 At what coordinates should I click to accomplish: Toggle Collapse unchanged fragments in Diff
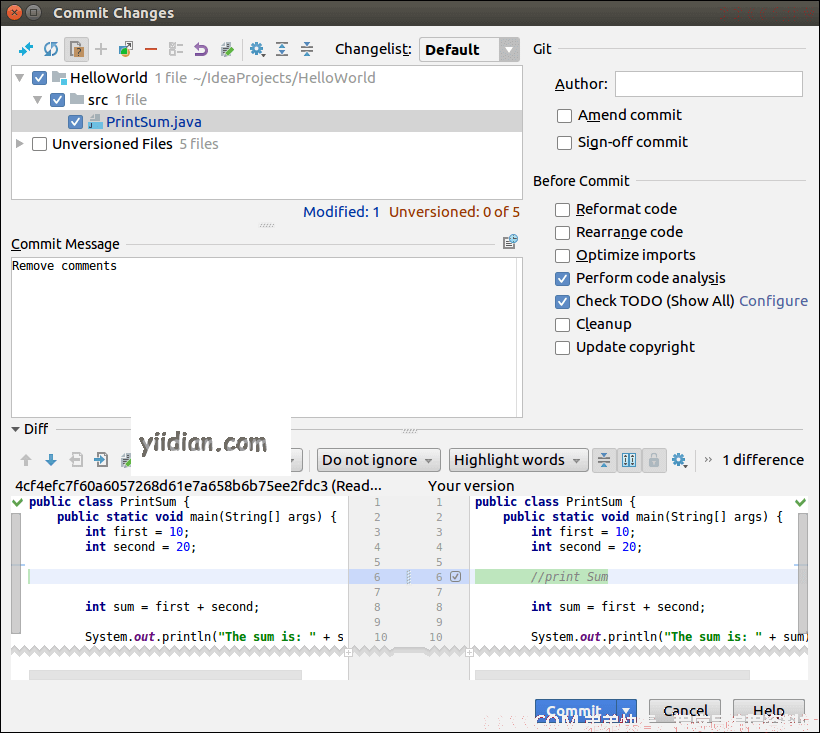pyautogui.click(x=603, y=460)
